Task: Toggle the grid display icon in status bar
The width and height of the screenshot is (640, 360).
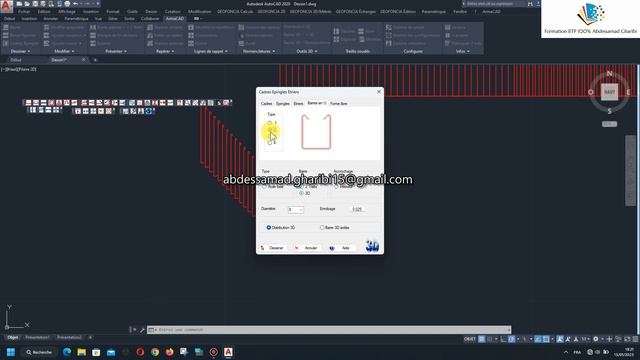Action: (x=482, y=339)
